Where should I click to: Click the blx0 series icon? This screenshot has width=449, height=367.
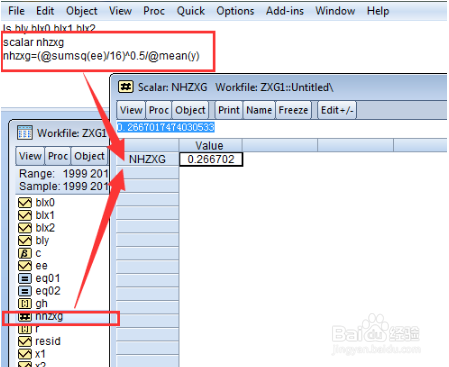pyautogui.click(x=25, y=202)
